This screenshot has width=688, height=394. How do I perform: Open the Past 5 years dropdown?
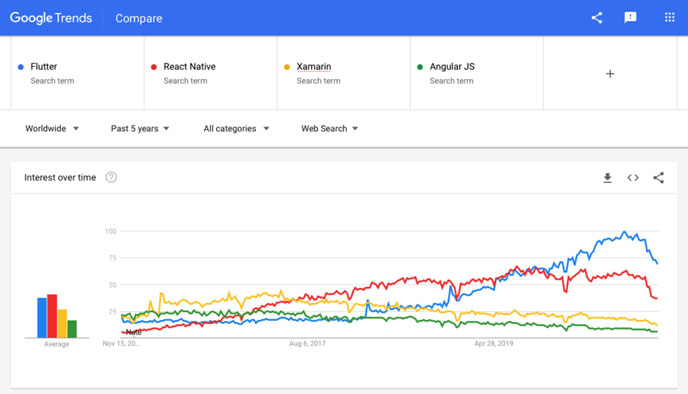pos(140,129)
